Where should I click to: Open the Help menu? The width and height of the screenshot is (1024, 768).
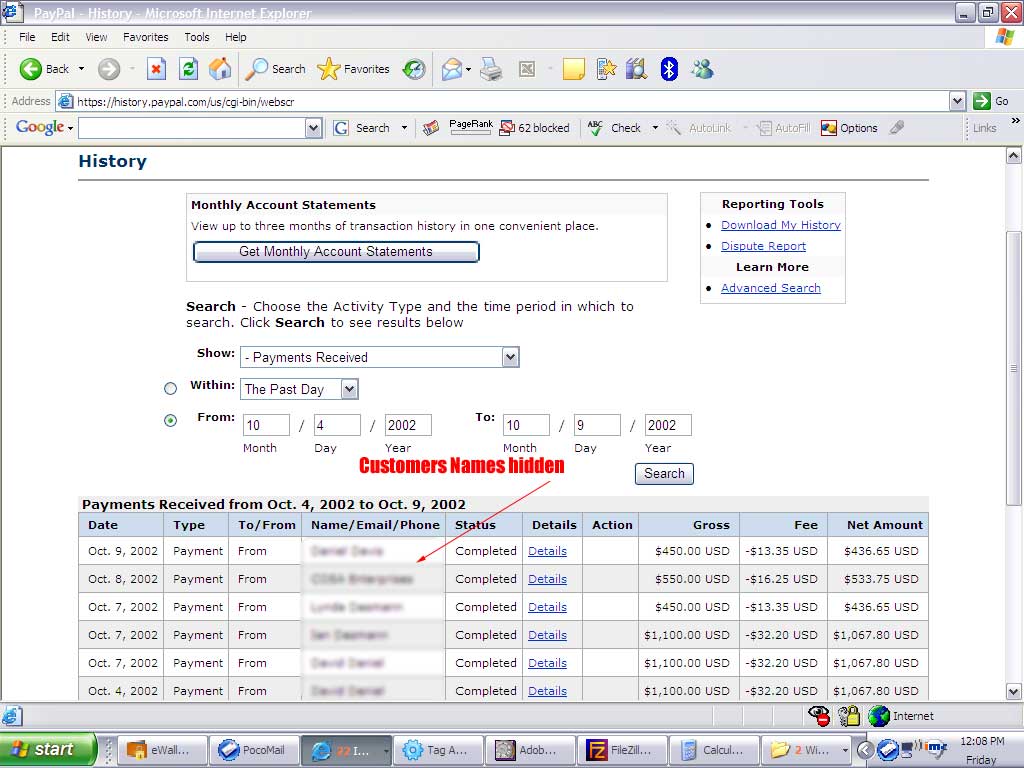click(236, 37)
